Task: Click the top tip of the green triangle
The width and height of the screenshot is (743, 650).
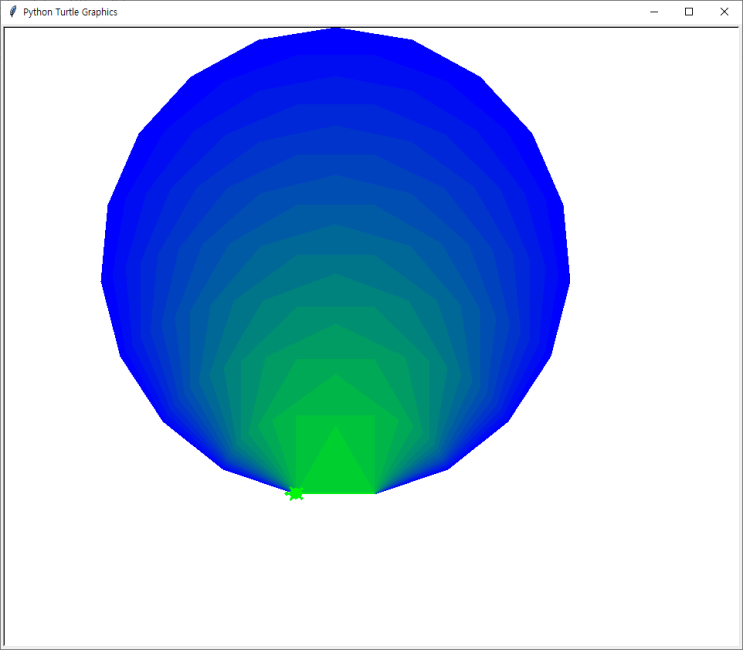Action: tap(336, 426)
